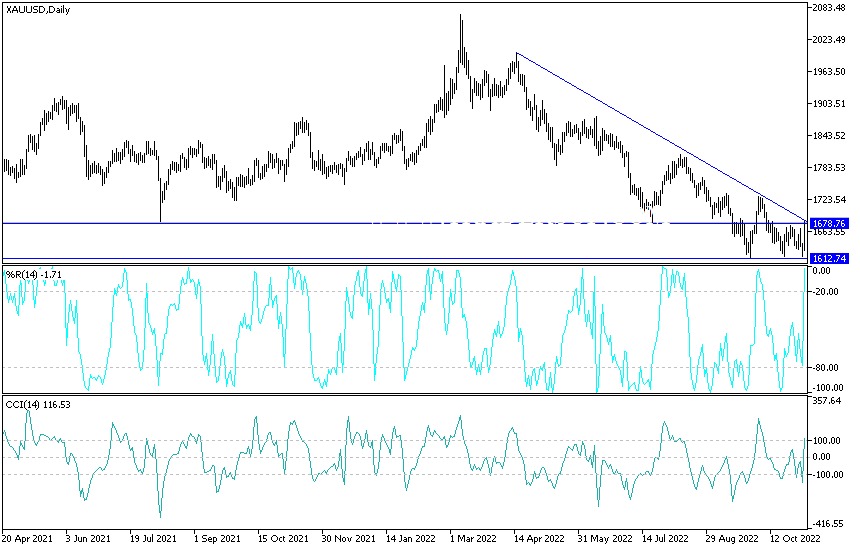Click the 1 Mar 2022 date label
Image resolution: width=860 pixels, height=550 pixels.
coord(473,538)
